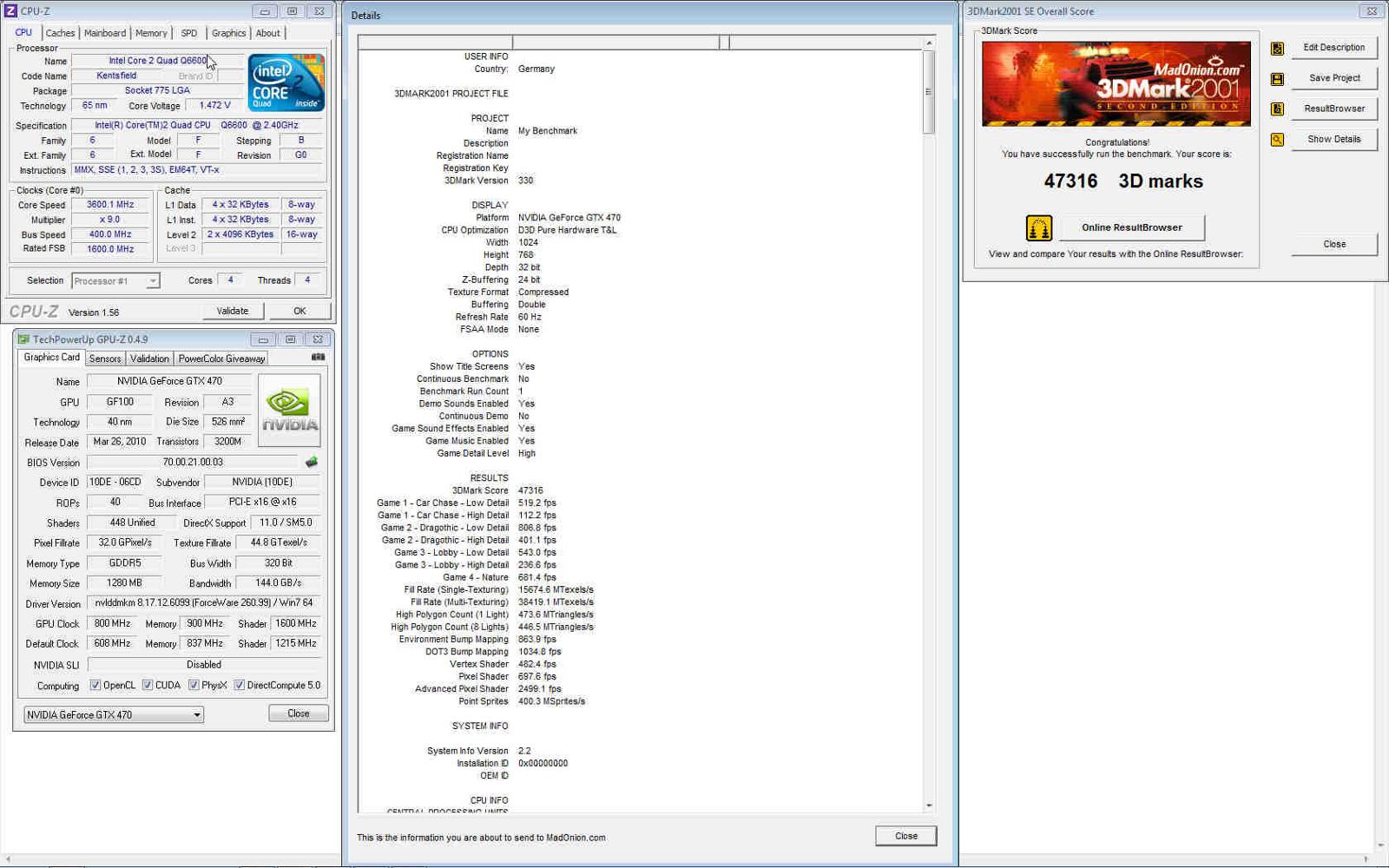Click the GPU-Z screenshot camera icon
The width and height of the screenshot is (1389, 868).
tap(319, 357)
